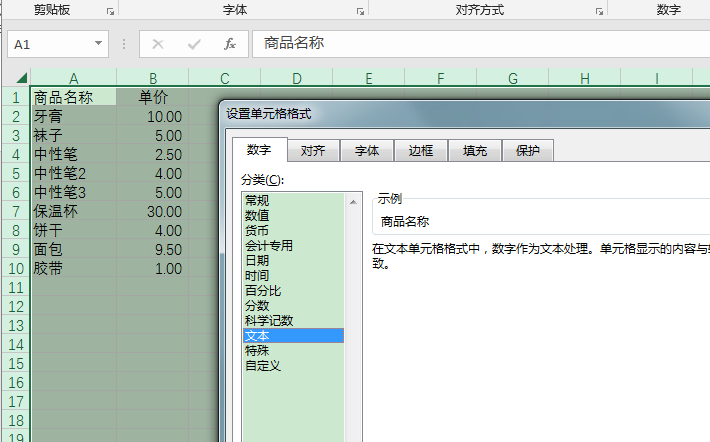
Task: Click the category list scroll up arrow
Action: pyautogui.click(x=353, y=201)
